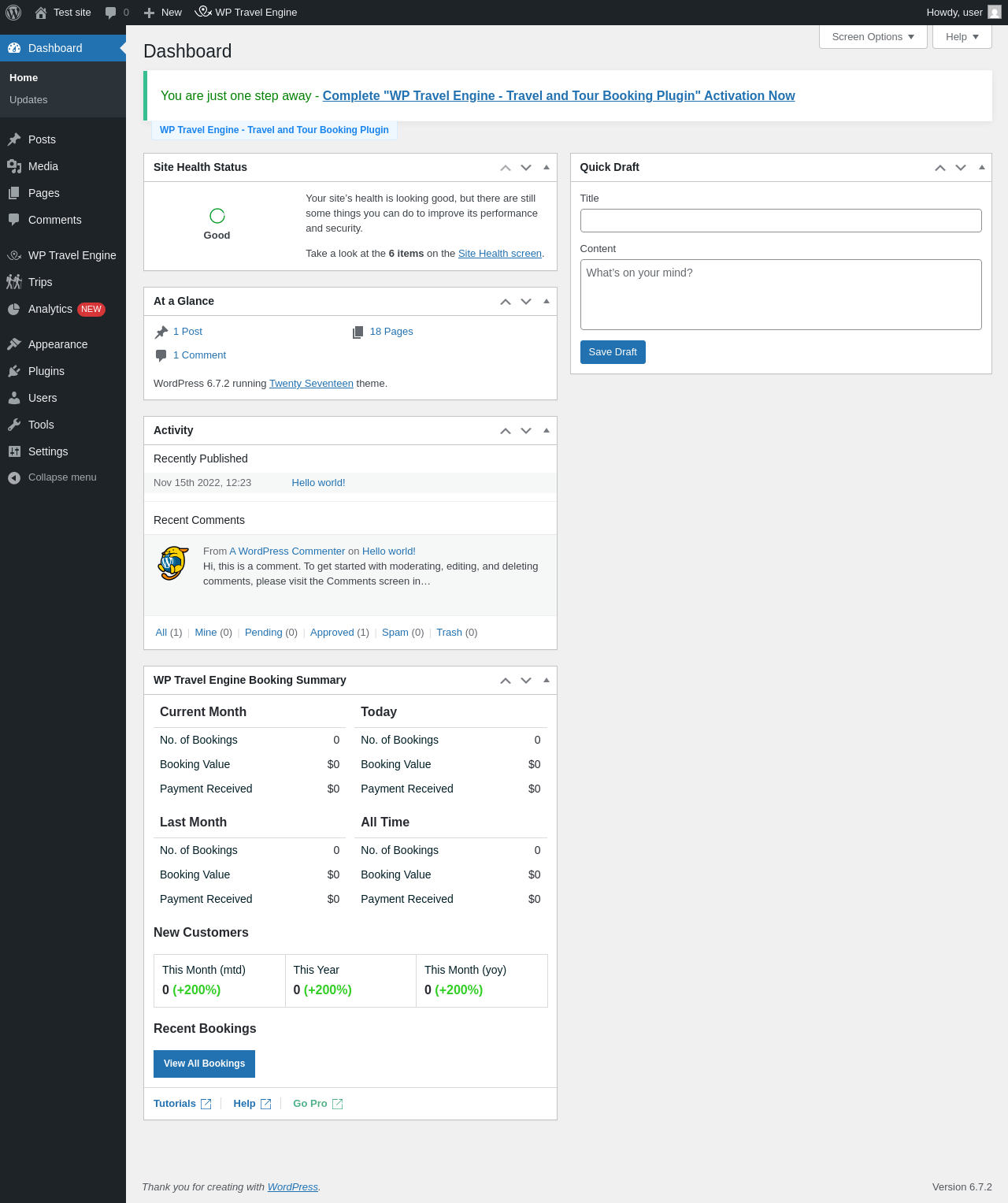Open the Updates submenu item
The image size is (1008, 1203).
point(28,100)
